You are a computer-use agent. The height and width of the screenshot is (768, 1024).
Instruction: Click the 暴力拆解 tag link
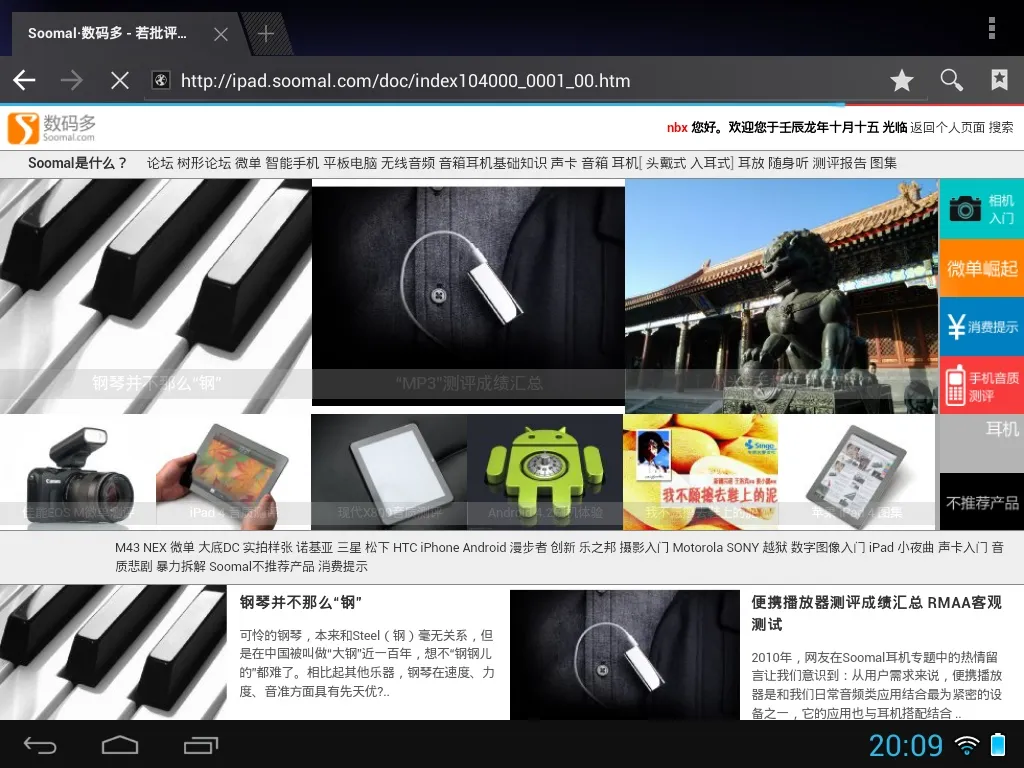click(181, 566)
